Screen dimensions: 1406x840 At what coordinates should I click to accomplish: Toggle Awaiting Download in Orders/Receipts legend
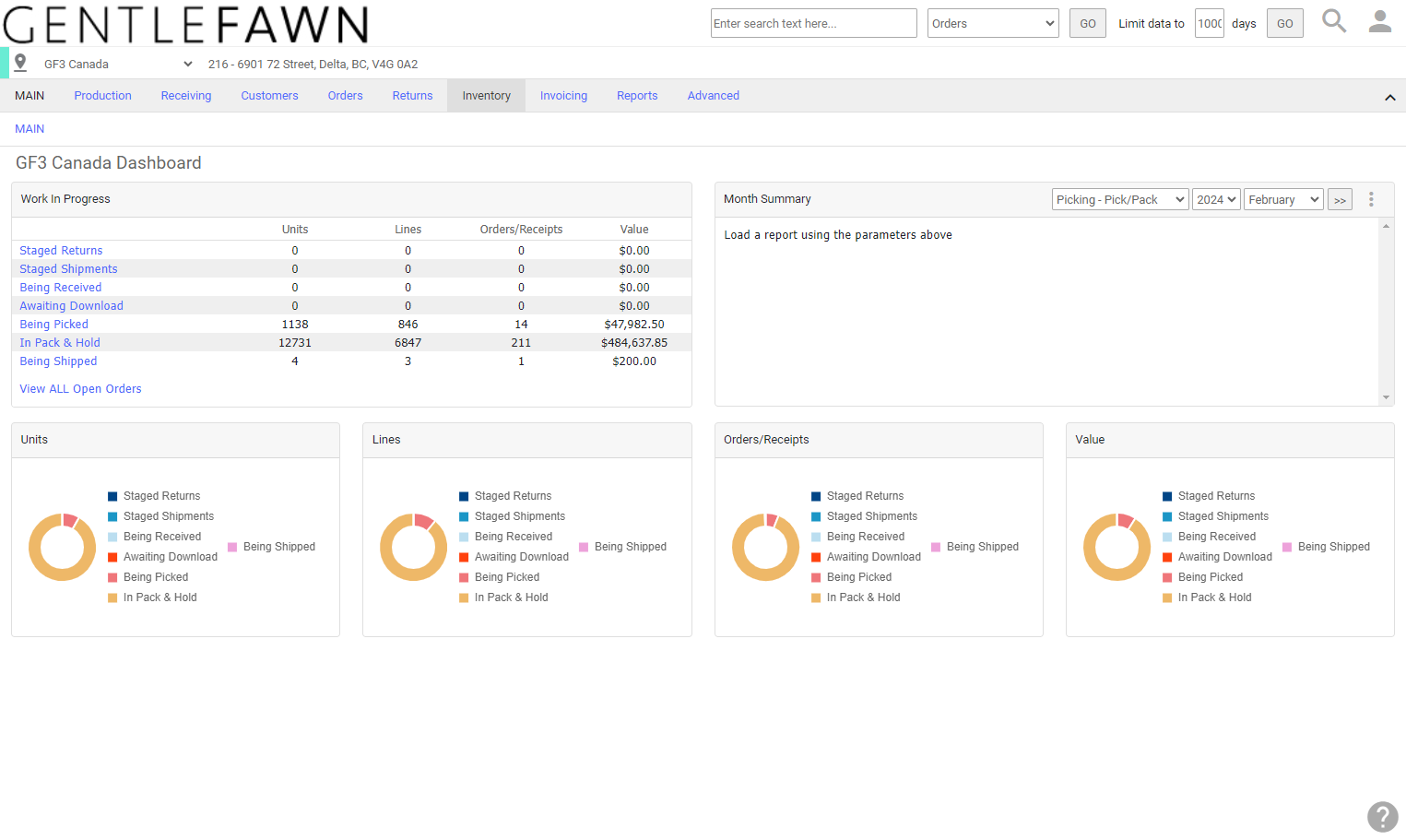pyautogui.click(x=866, y=557)
